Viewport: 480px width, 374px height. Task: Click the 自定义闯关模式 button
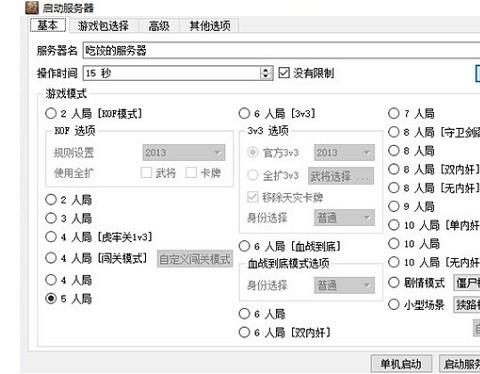coord(195,259)
